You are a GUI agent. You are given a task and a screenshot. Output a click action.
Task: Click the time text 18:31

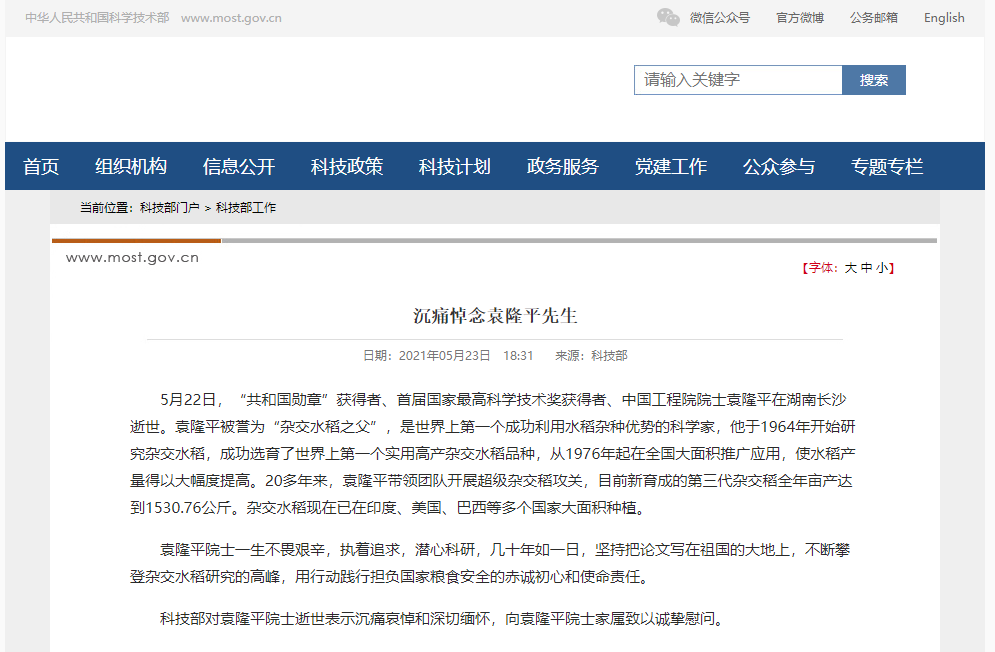[x=518, y=356]
